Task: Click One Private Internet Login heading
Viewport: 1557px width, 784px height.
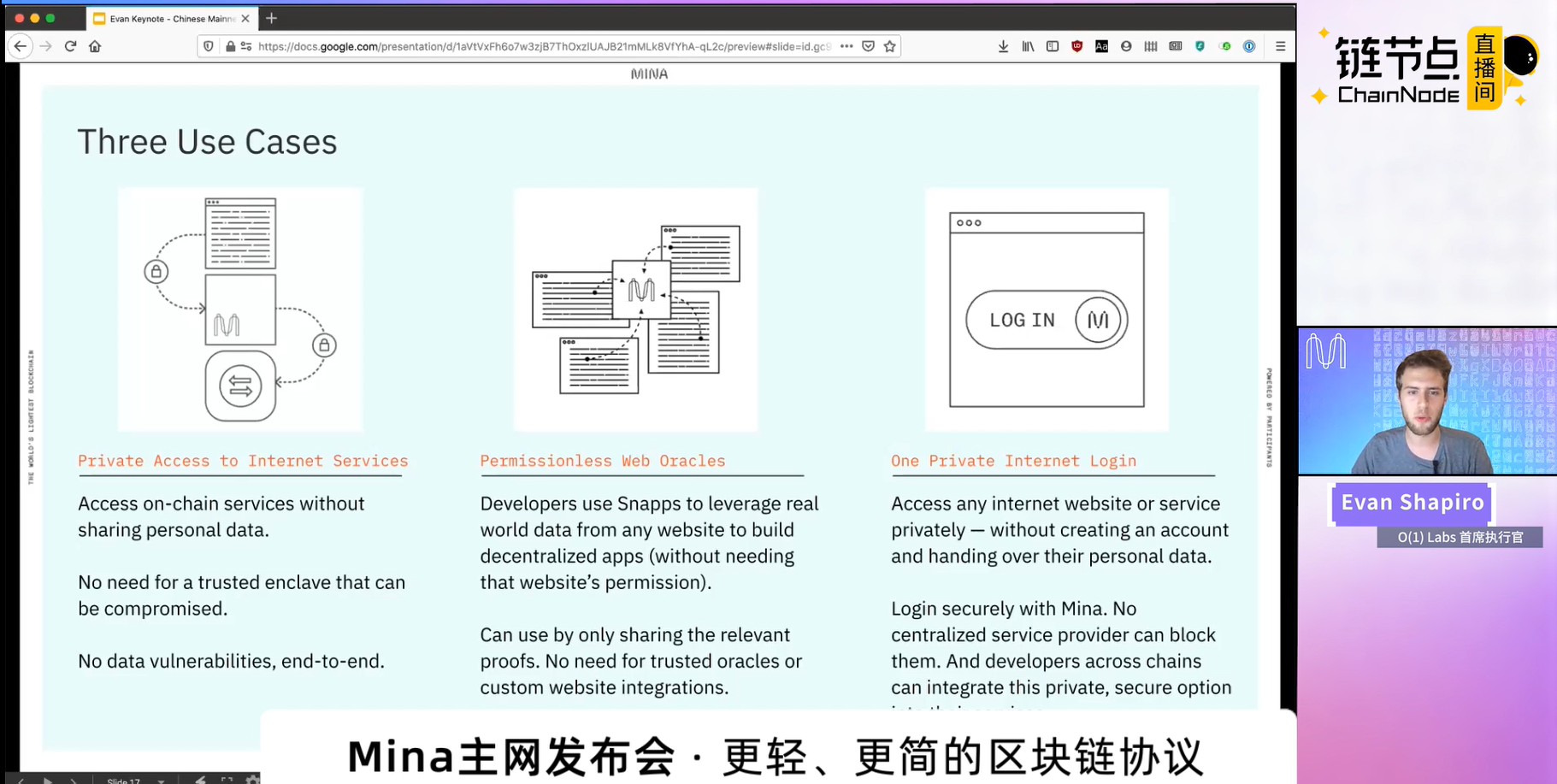Action: pos(1013,461)
